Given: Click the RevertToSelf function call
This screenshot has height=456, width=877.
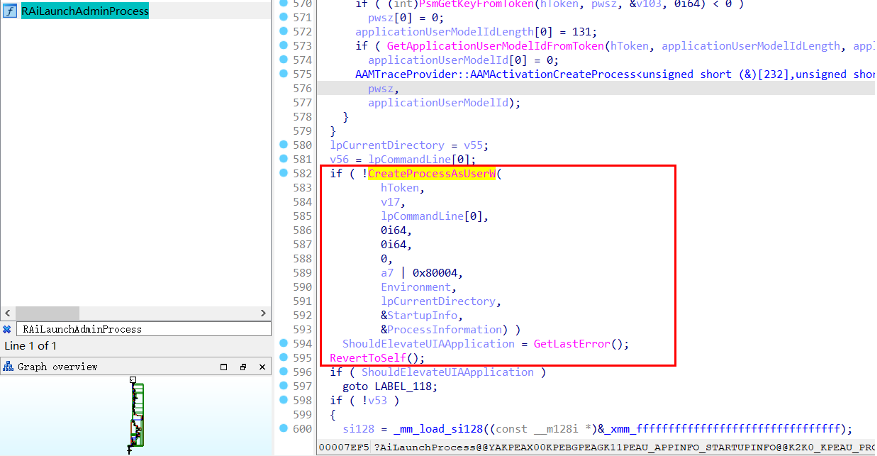Looking at the screenshot, I should (370, 358).
